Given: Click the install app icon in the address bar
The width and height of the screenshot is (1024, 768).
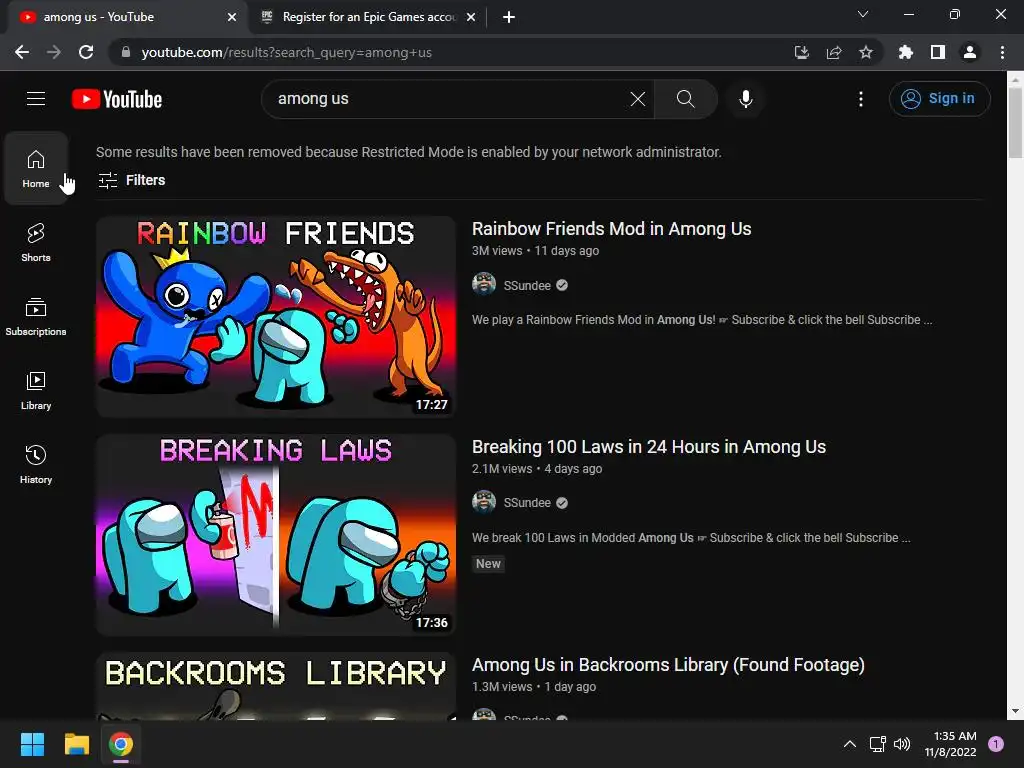Looking at the screenshot, I should pos(801,52).
